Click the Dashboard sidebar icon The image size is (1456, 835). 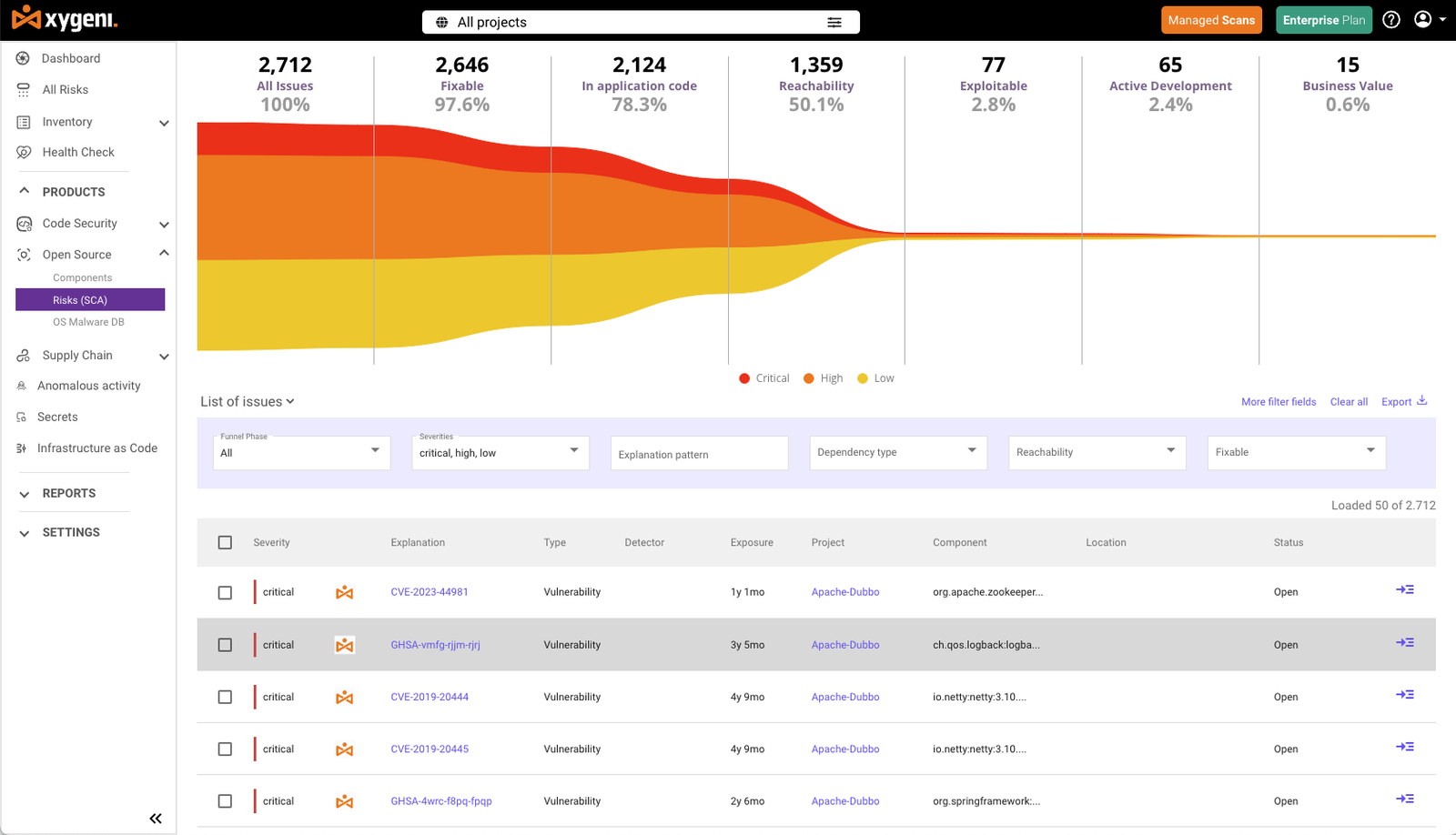[24, 58]
